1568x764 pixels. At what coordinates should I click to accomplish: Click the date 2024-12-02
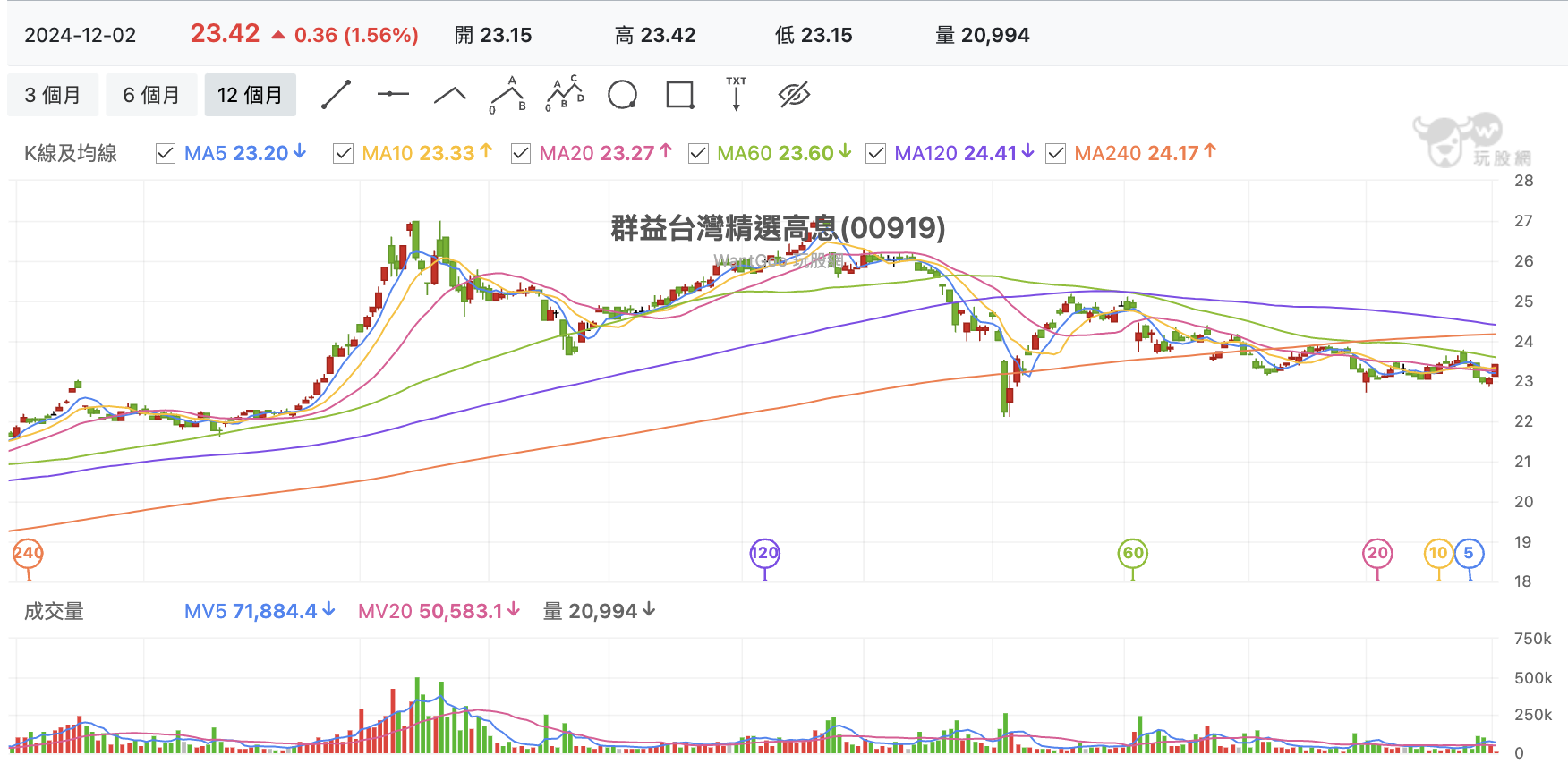coord(81,36)
